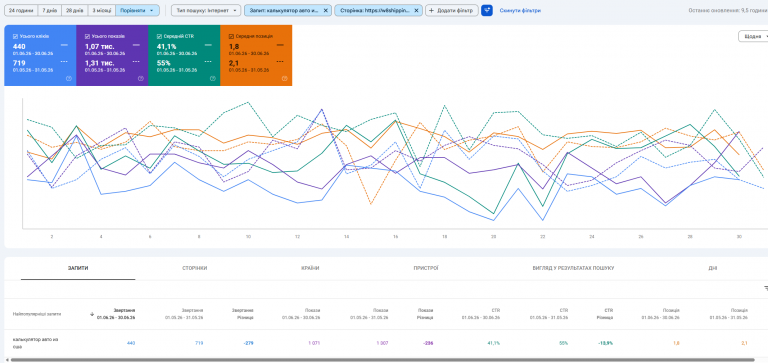The width and height of the screenshot is (768, 363).
Task: Open the Порівняти date dropdown
Action: coord(138,10)
